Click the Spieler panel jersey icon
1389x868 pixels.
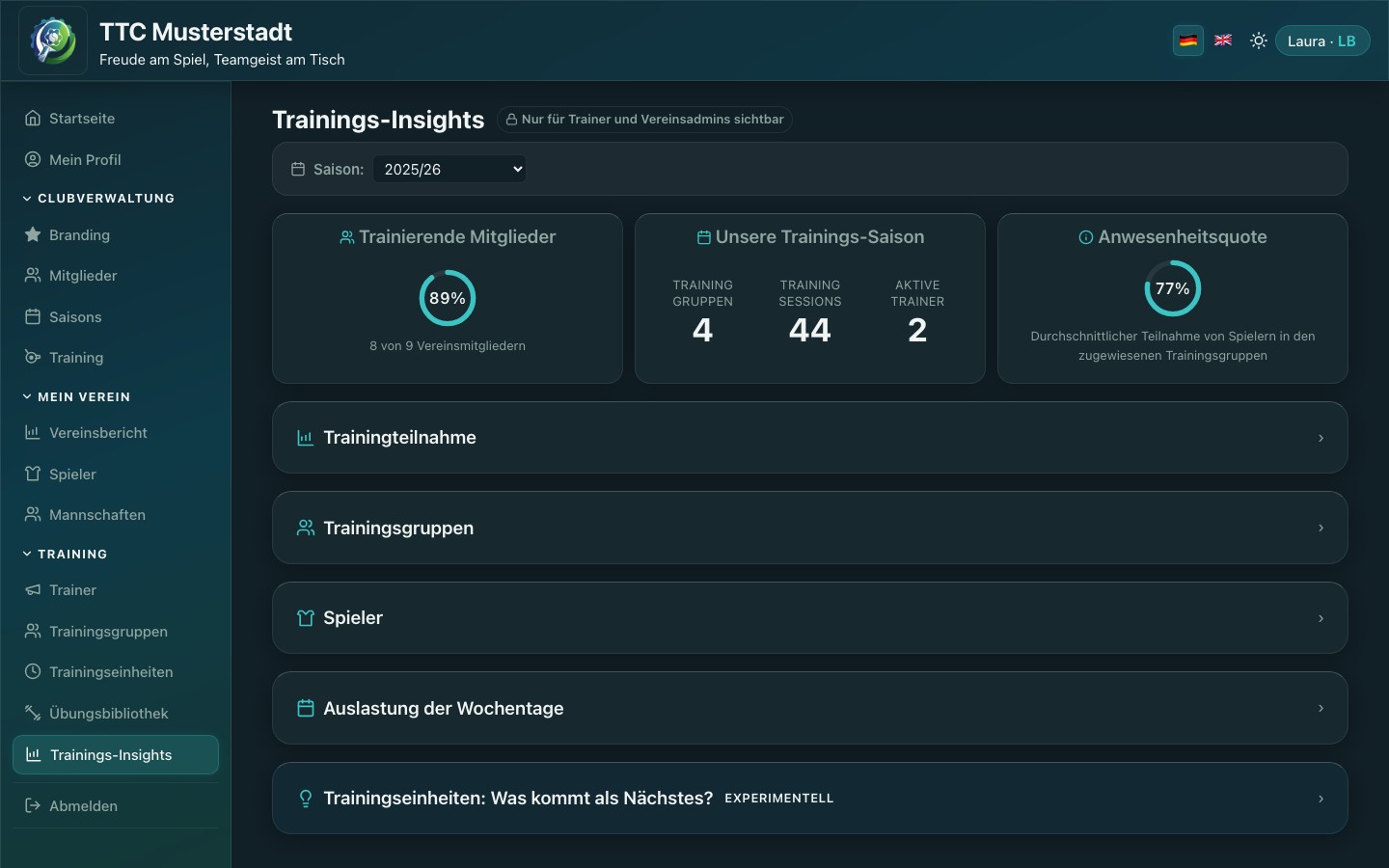click(306, 618)
